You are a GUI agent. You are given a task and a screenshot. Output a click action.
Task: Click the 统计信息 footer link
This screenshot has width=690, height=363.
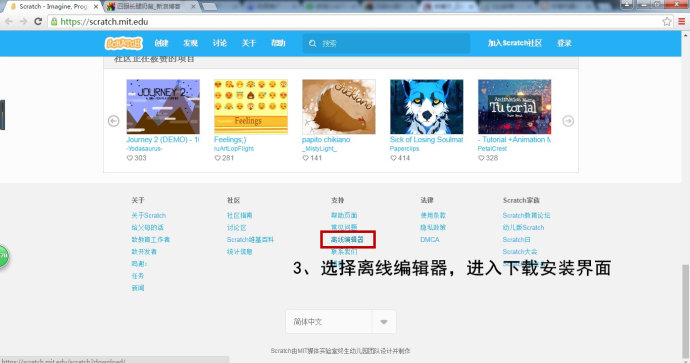pos(239,252)
